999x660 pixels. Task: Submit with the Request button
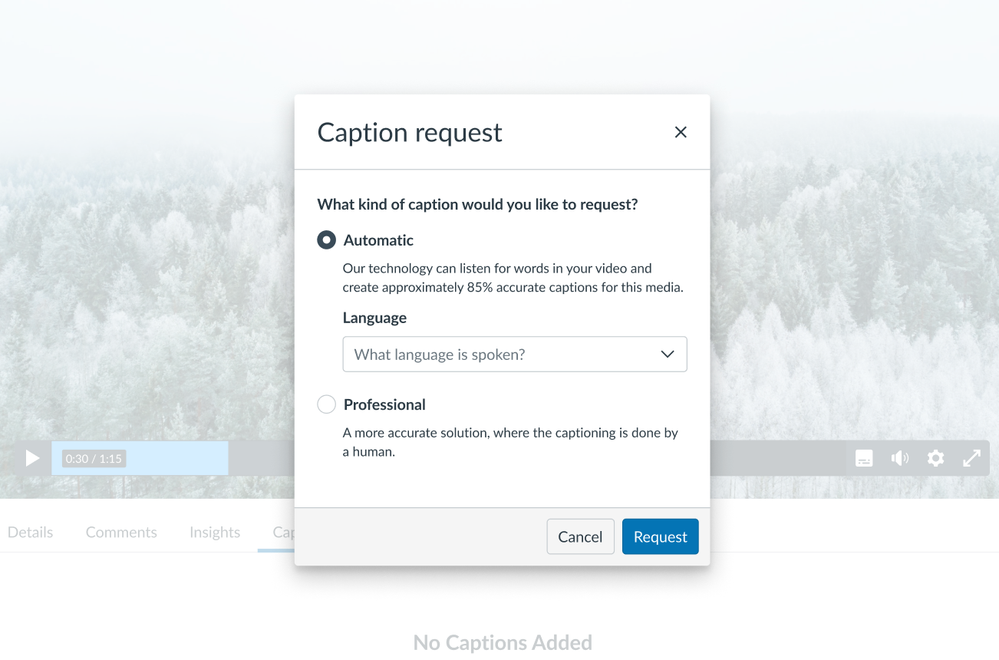click(660, 537)
